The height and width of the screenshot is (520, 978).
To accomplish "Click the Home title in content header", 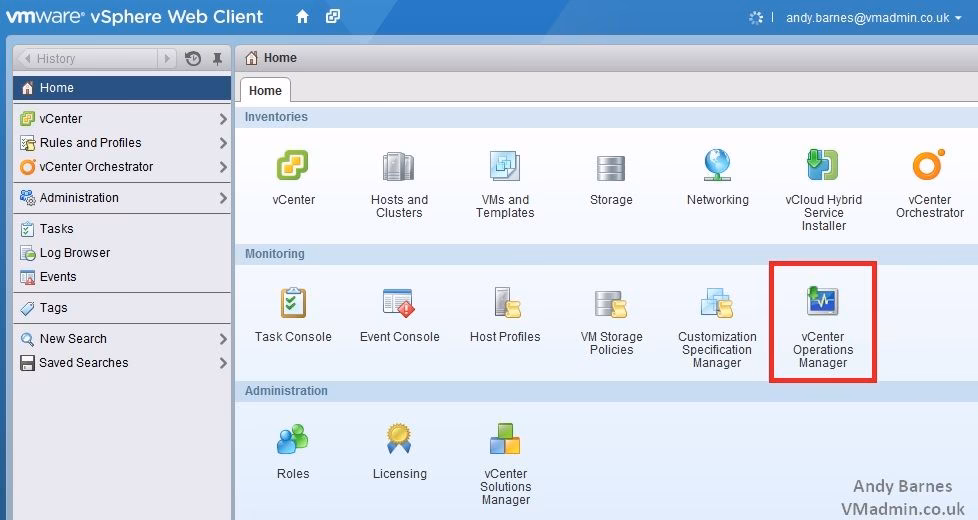I will (x=280, y=58).
